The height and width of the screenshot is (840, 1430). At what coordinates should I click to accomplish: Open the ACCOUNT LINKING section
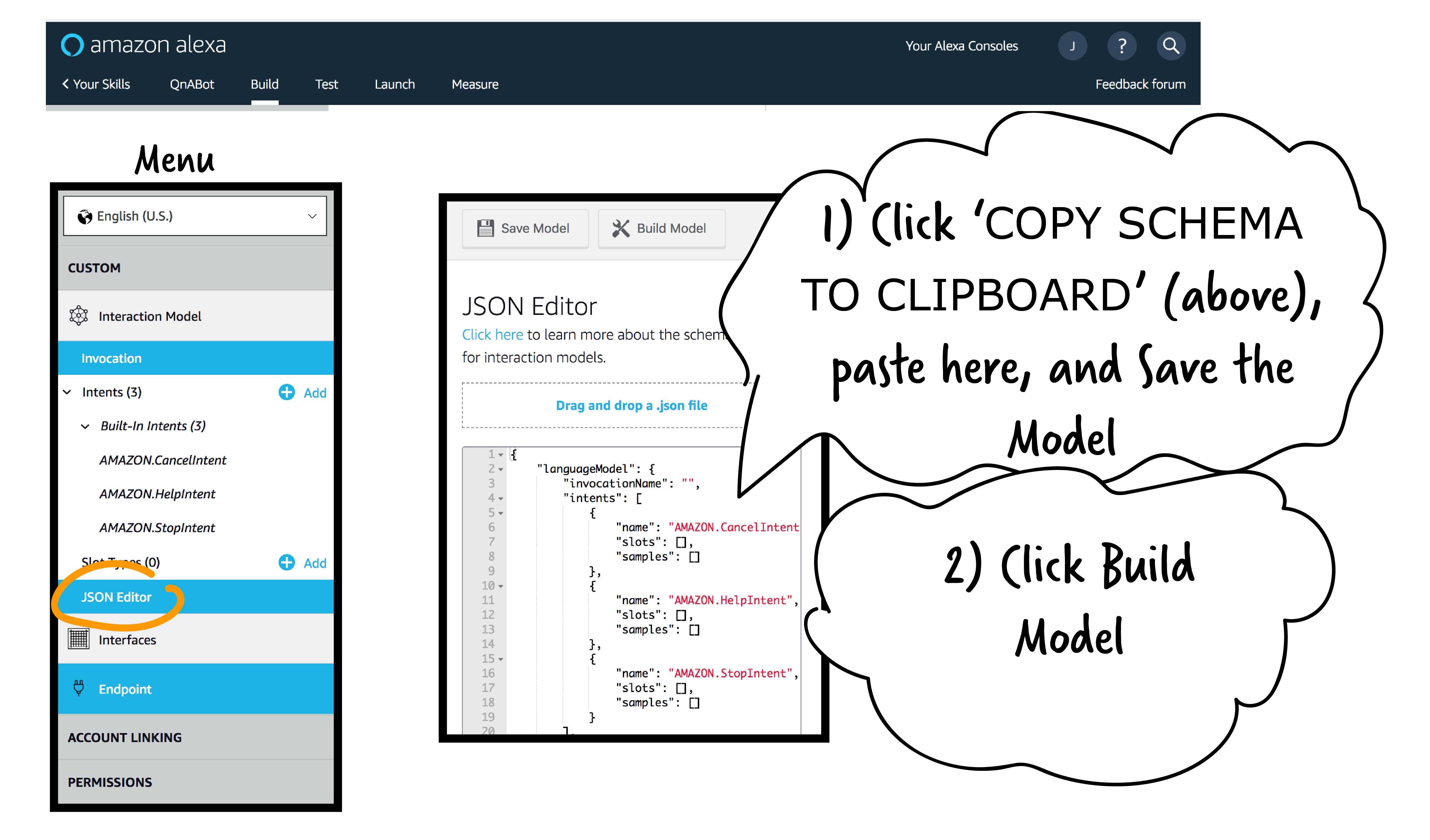coord(196,737)
